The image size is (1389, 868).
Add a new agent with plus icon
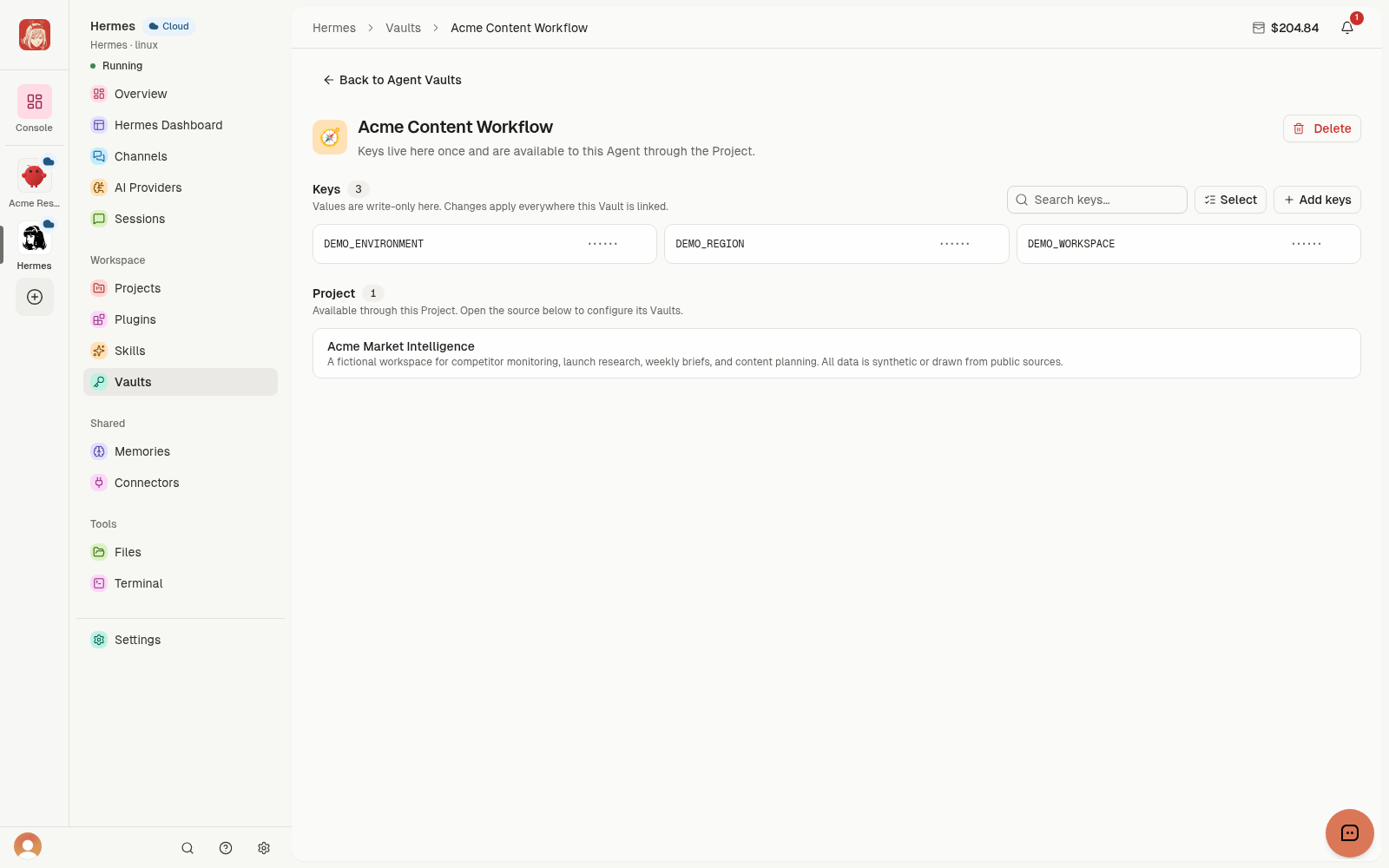coord(35,297)
